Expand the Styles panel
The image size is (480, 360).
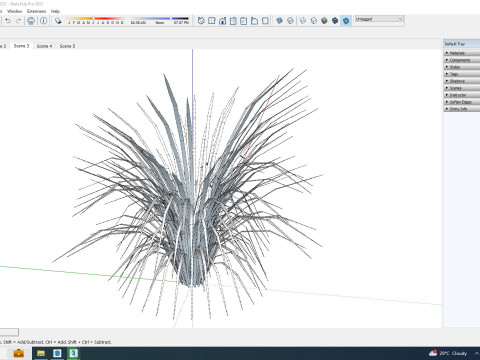(462, 67)
